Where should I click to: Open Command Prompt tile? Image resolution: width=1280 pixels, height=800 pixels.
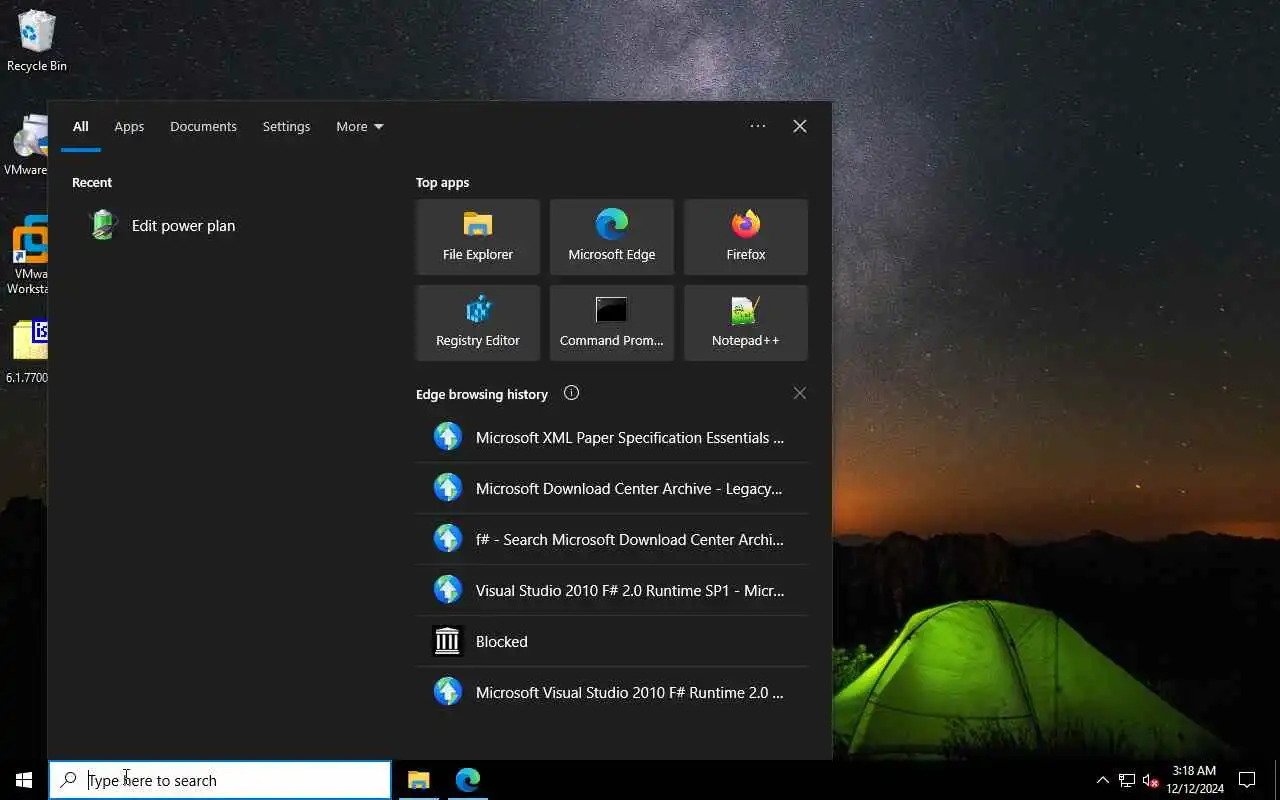coord(612,323)
